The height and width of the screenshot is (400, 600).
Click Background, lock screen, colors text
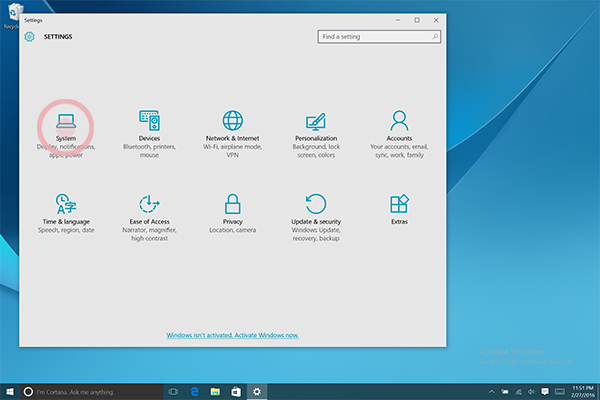(x=316, y=151)
